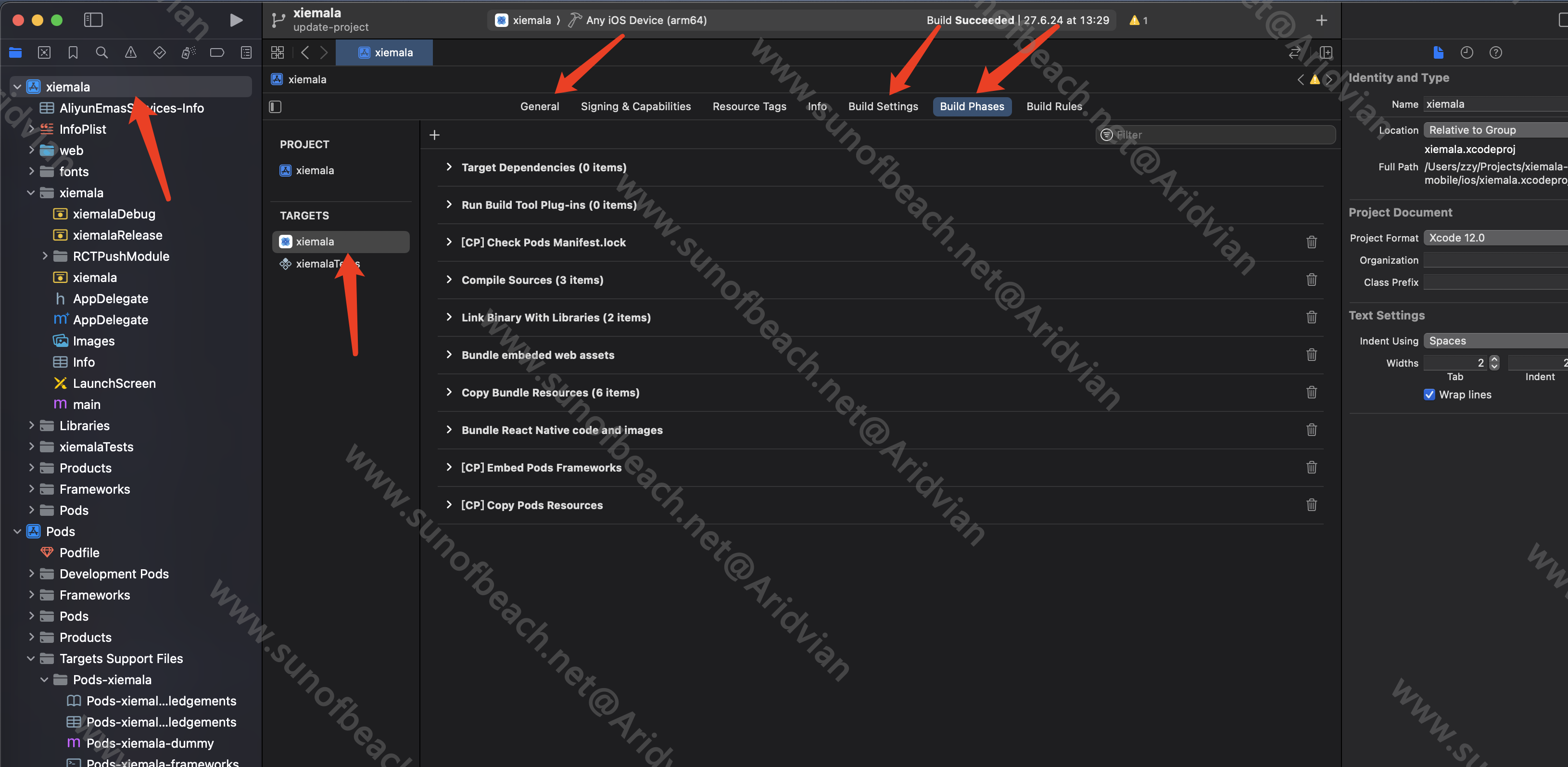This screenshot has height=767, width=1568.
Task: Show the History inspector
Action: pos(1467,52)
